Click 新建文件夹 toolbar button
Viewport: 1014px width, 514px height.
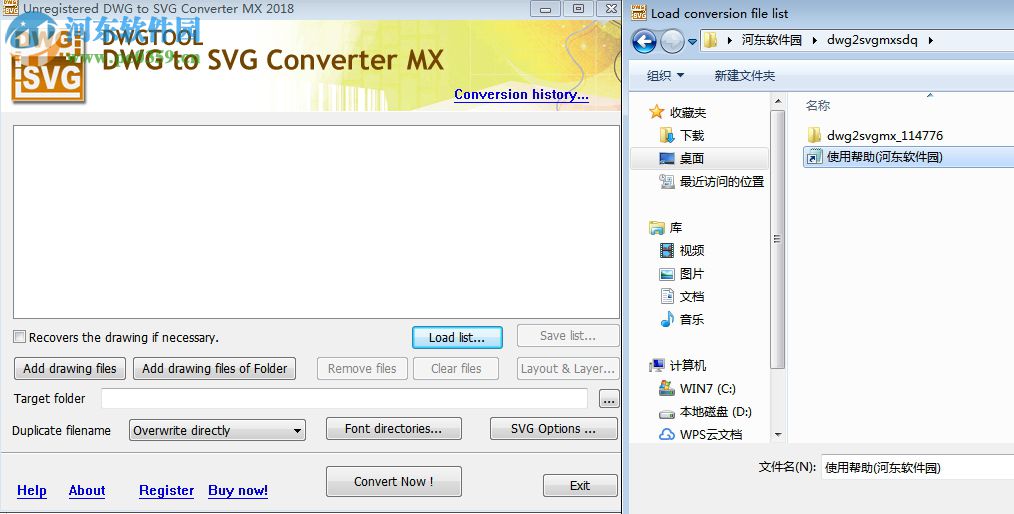pos(744,76)
